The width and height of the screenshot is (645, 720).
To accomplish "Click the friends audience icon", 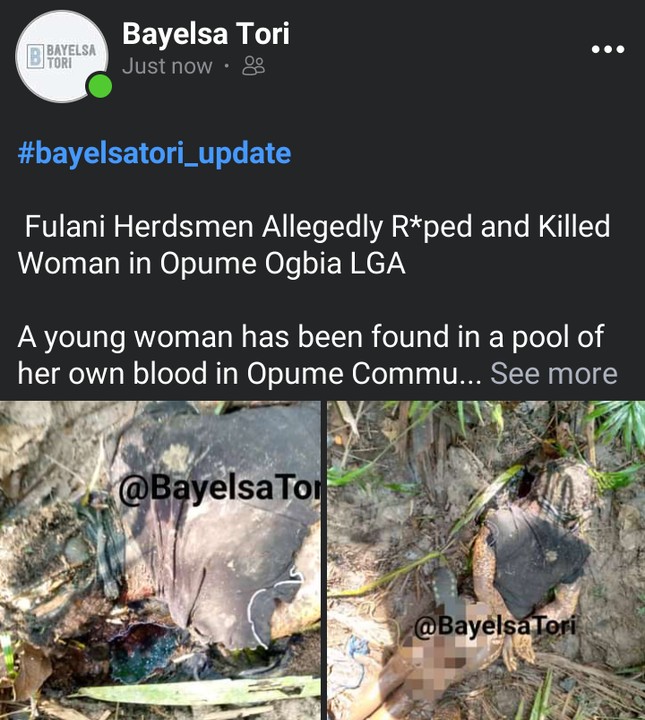I will 254,67.
